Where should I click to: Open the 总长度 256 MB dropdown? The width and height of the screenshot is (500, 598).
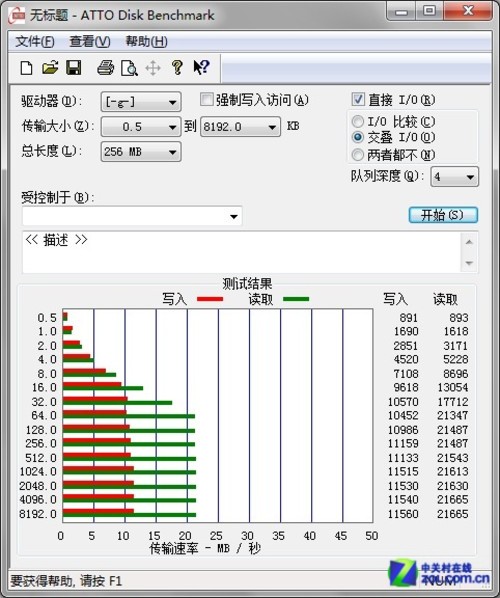coord(141,152)
